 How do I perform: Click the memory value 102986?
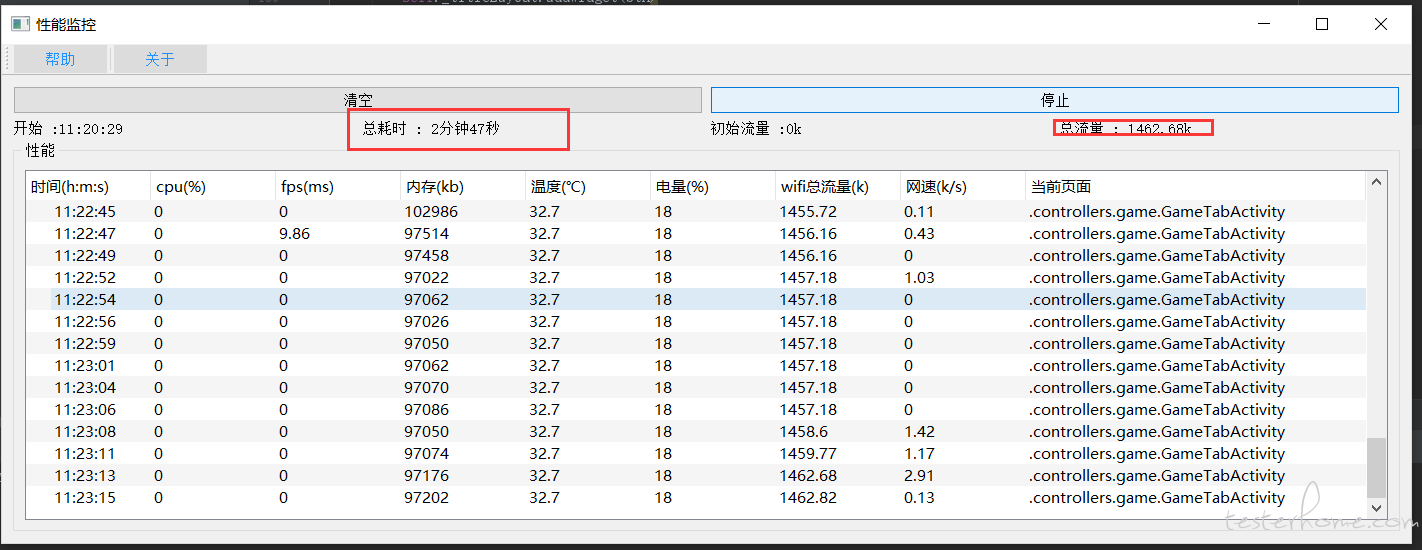coord(431,211)
